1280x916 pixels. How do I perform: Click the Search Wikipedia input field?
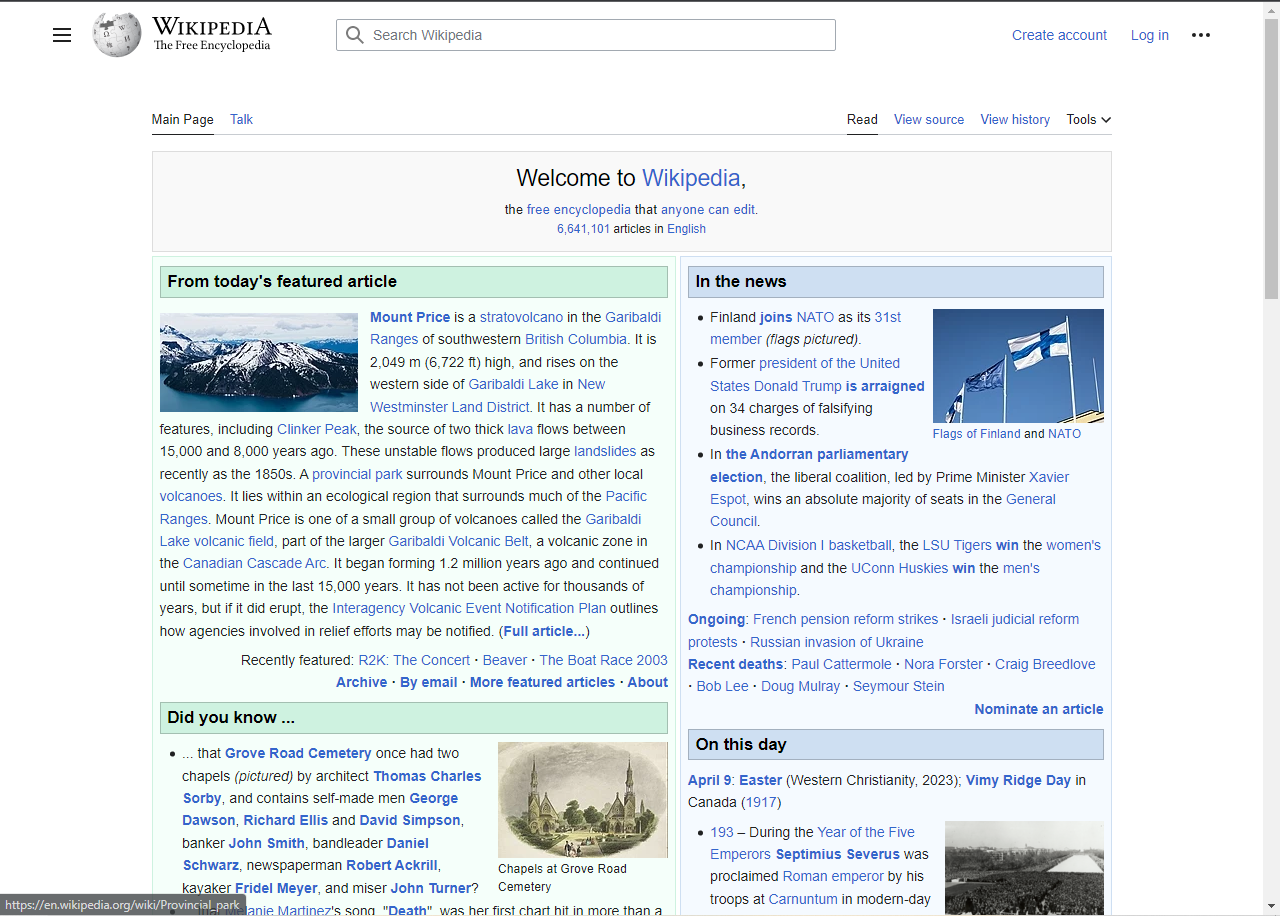pyautogui.click(x=586, y=35)
